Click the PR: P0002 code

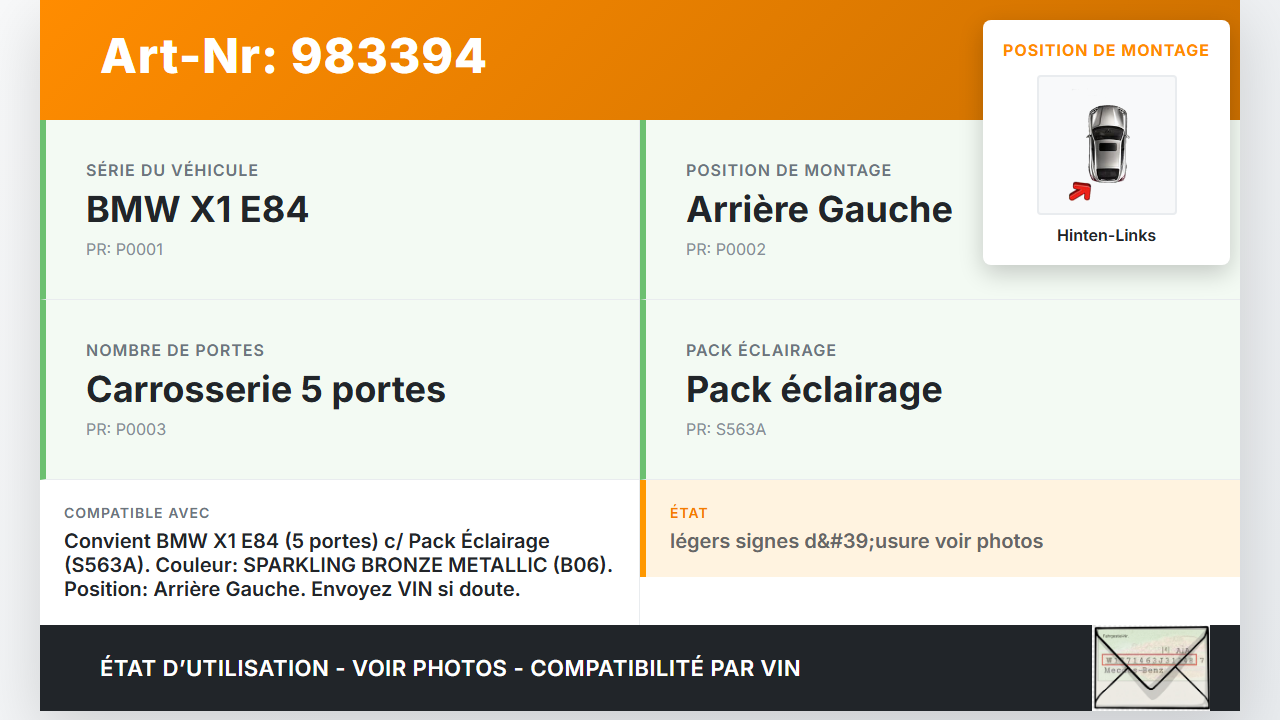tap(726, 249)
